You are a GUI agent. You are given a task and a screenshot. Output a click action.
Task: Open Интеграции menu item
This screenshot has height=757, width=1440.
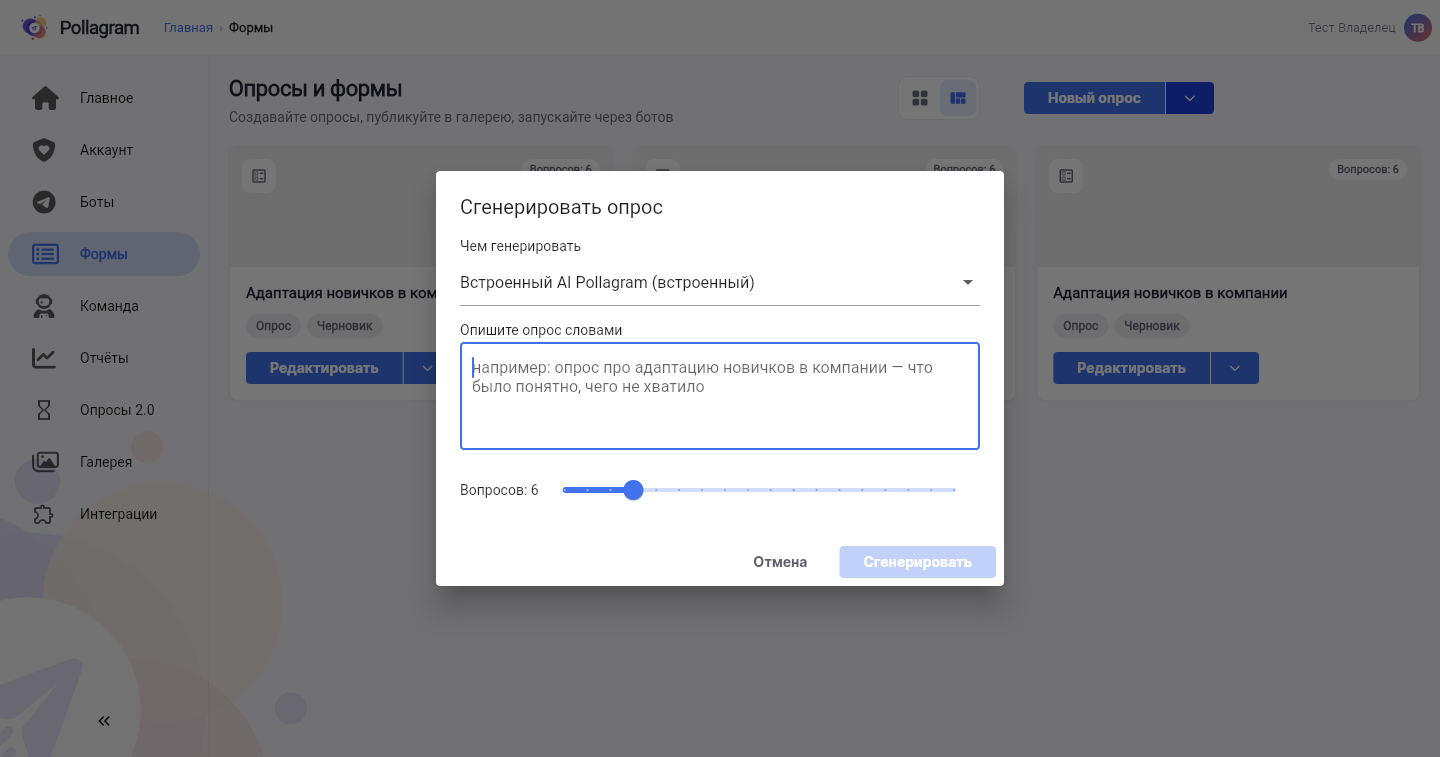click(x=104, y=514)
